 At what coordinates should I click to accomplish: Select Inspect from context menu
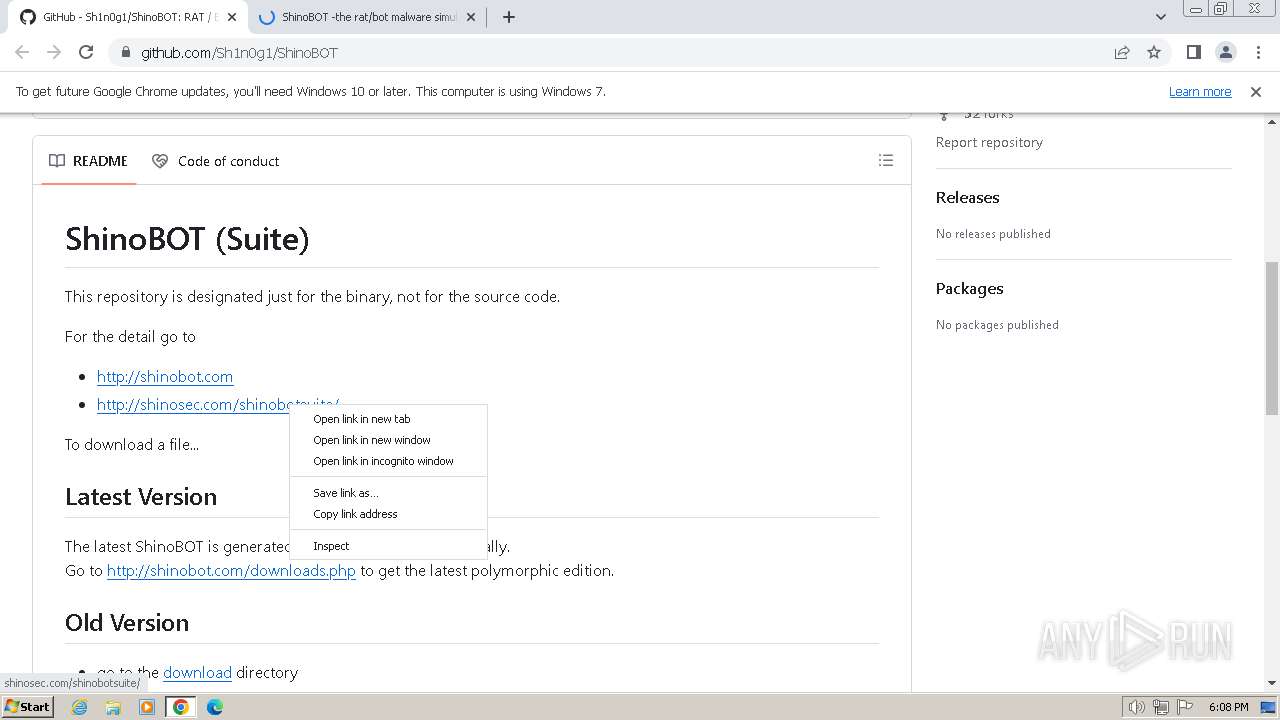pos(331,546)
